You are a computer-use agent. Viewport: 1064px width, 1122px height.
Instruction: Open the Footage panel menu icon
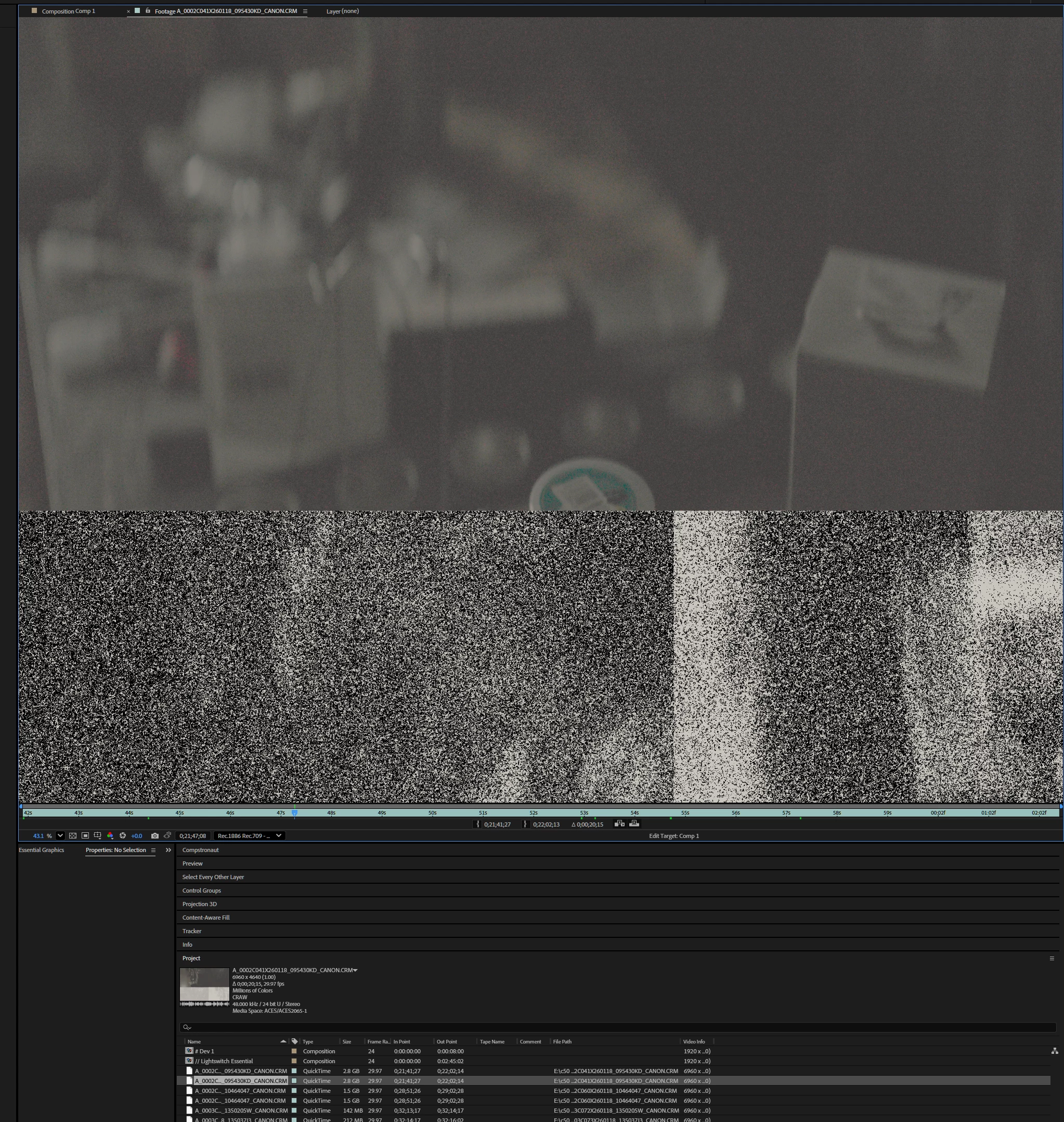click(x=305, y=11)
